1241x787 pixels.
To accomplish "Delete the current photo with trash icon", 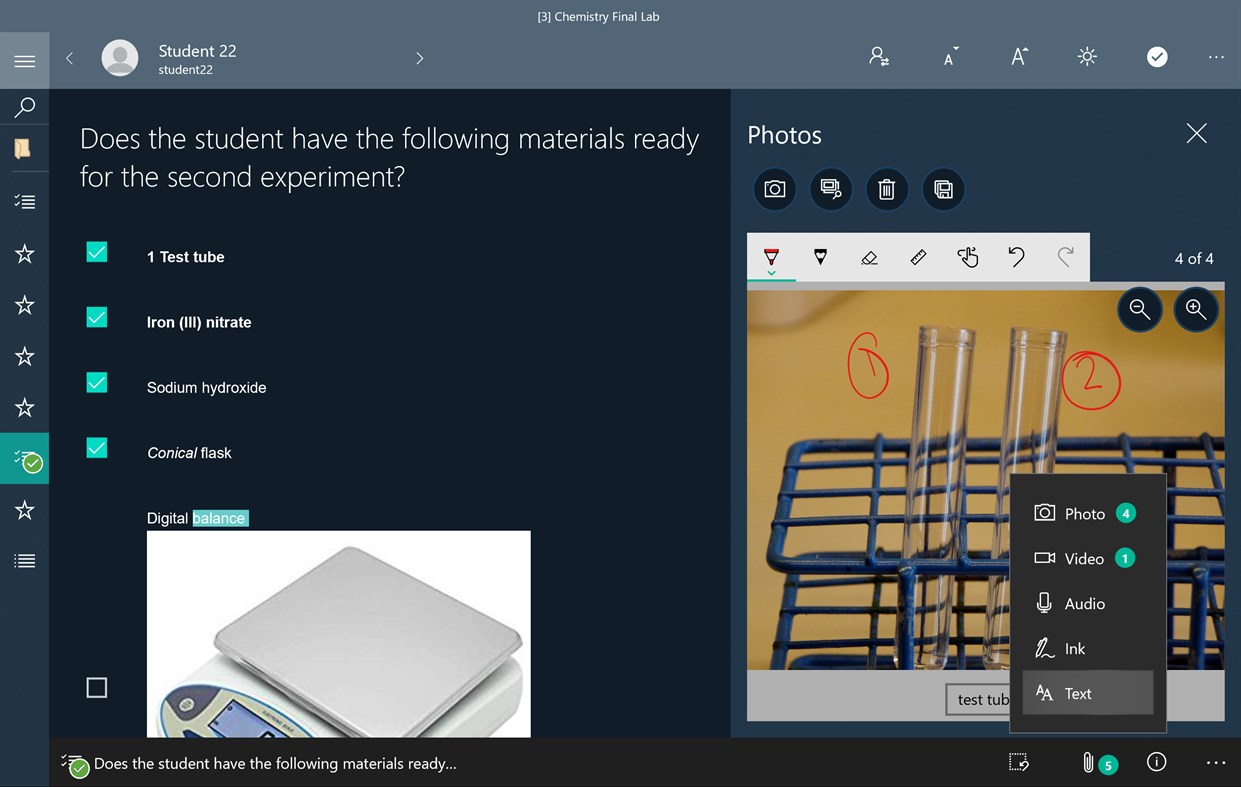I will tap(886, 189).
